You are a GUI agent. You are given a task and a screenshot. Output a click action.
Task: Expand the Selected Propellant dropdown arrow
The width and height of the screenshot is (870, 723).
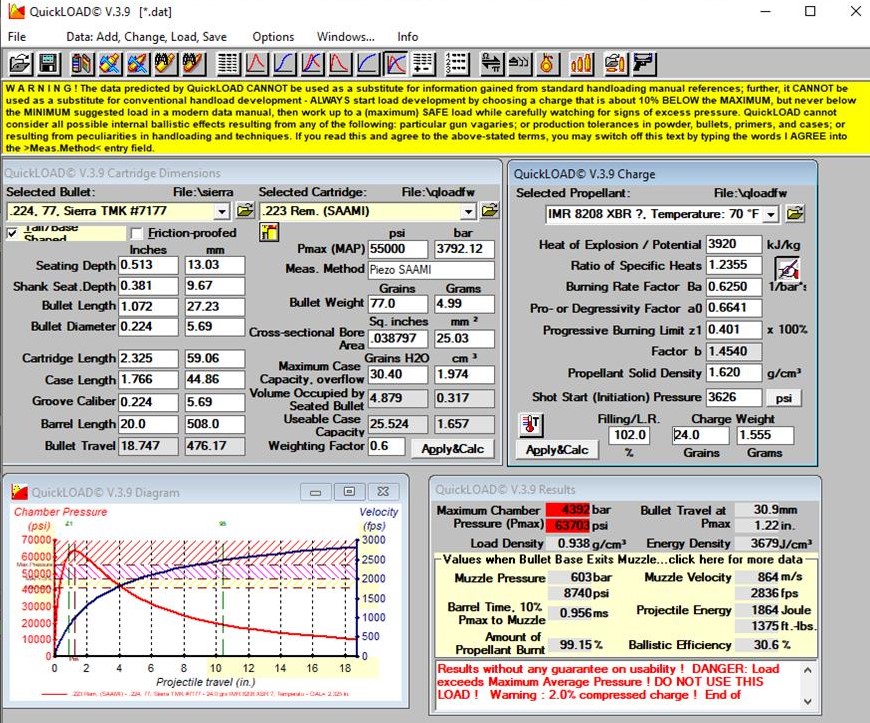(771, 214)
